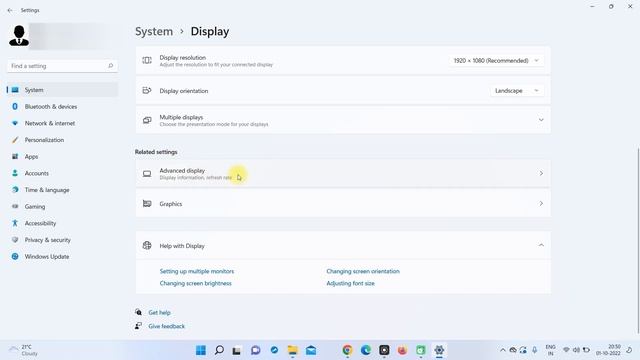Open the Mail app on taskbar

point(311,350)
